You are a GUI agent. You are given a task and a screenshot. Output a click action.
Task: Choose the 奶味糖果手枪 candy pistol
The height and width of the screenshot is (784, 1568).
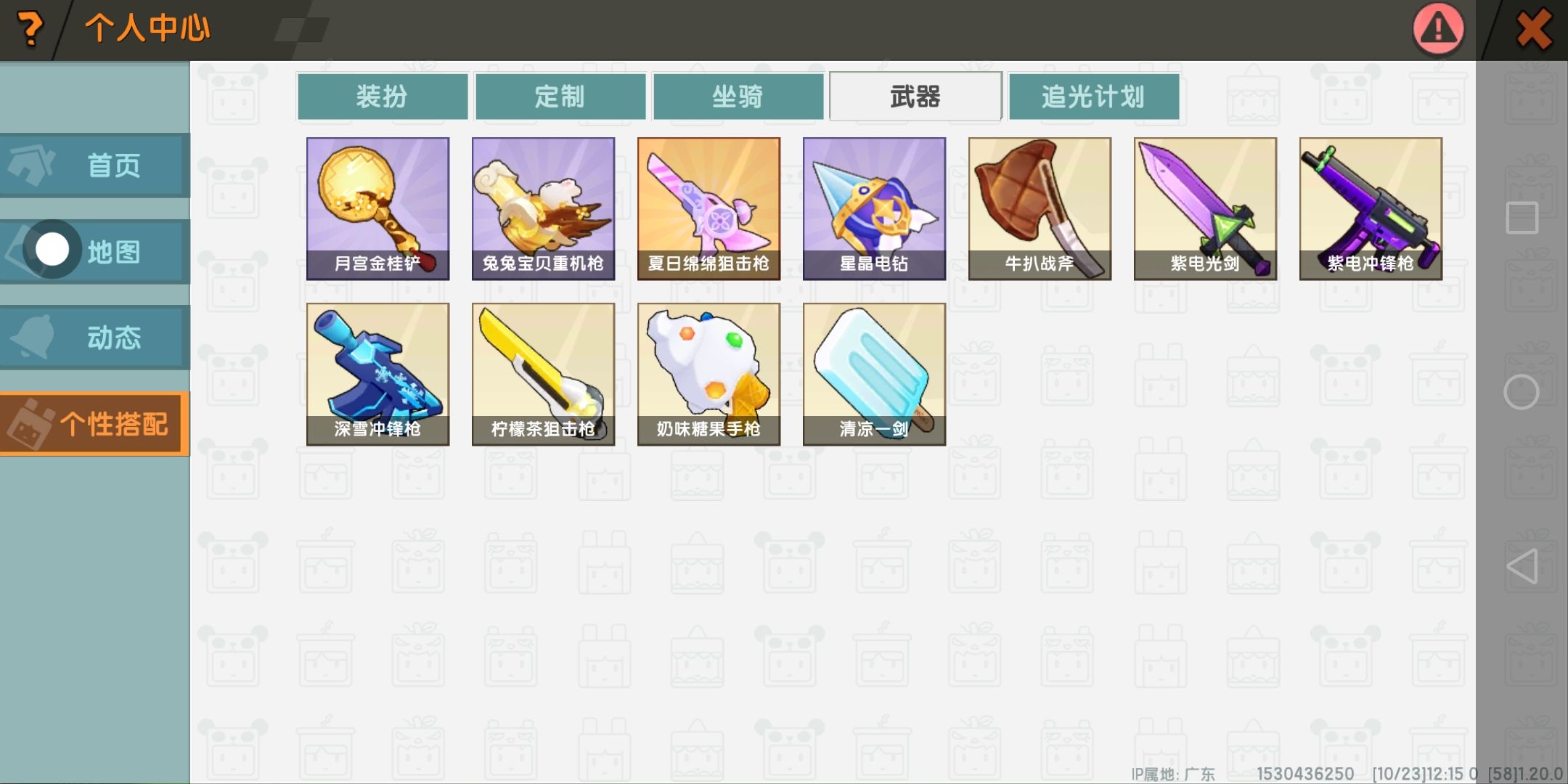[x=709, y=375]
